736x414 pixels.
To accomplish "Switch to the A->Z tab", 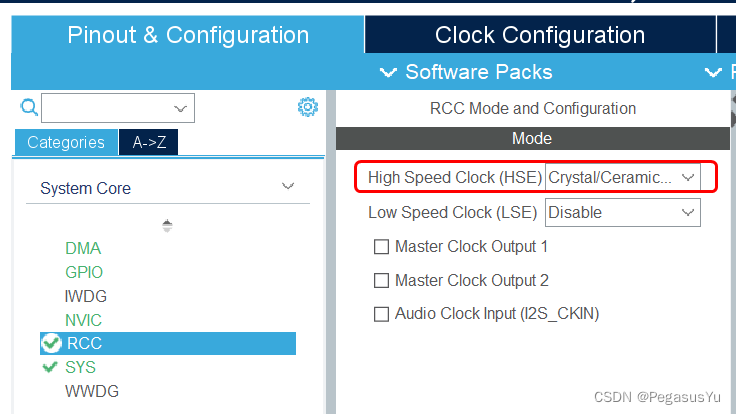I will 149,142.
